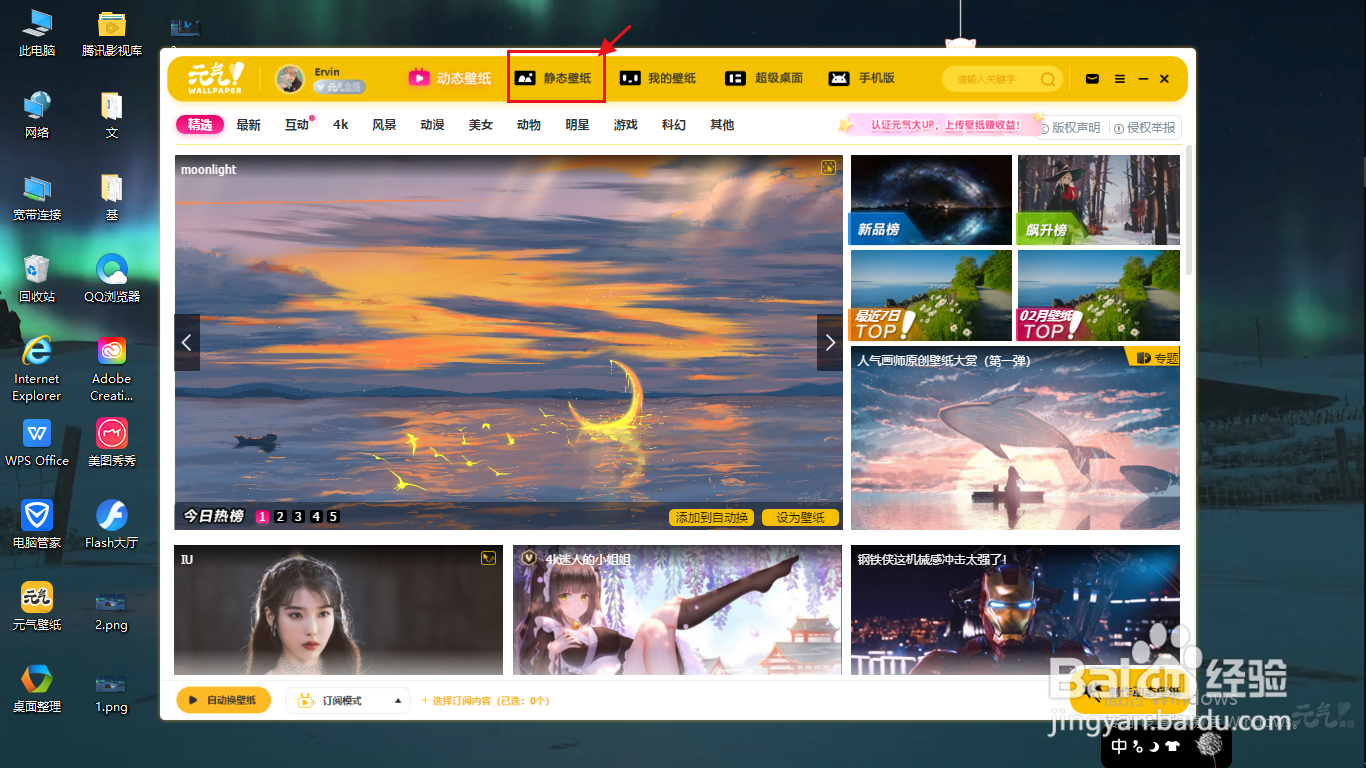Open the 侵权举报 infringement report link
Viewport: 1366px width, 768px height.
pos(1145,128)
